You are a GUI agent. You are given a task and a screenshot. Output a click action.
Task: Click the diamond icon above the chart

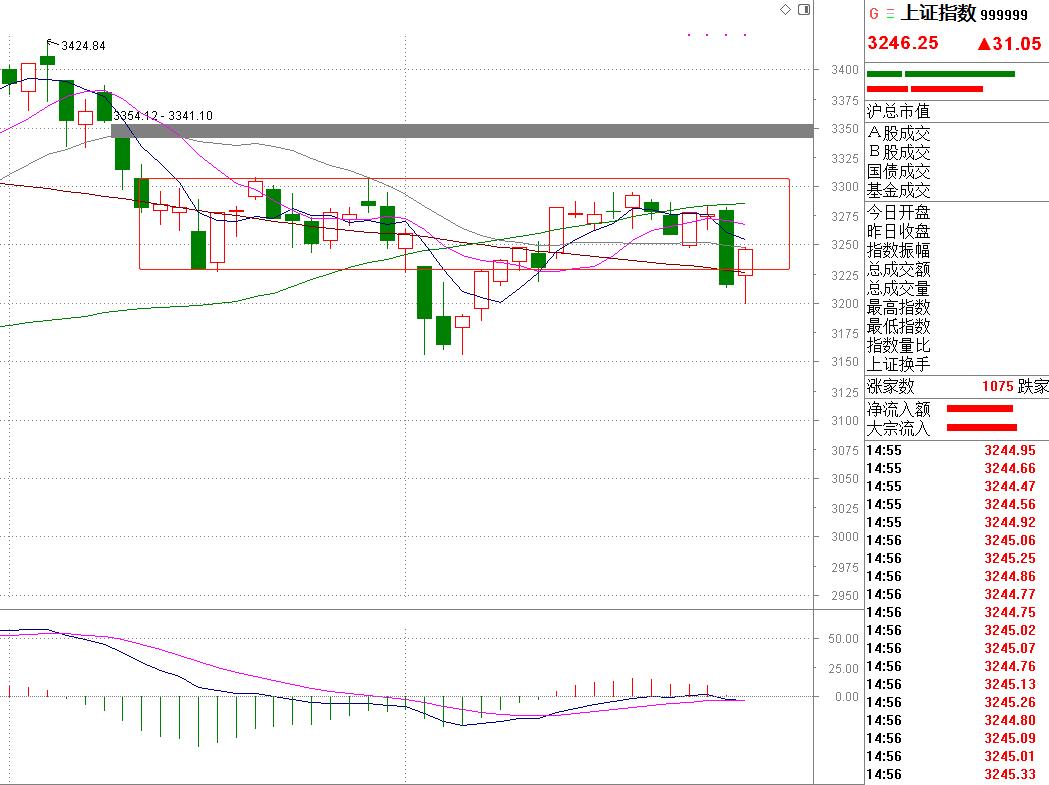[x=785, y=9]
